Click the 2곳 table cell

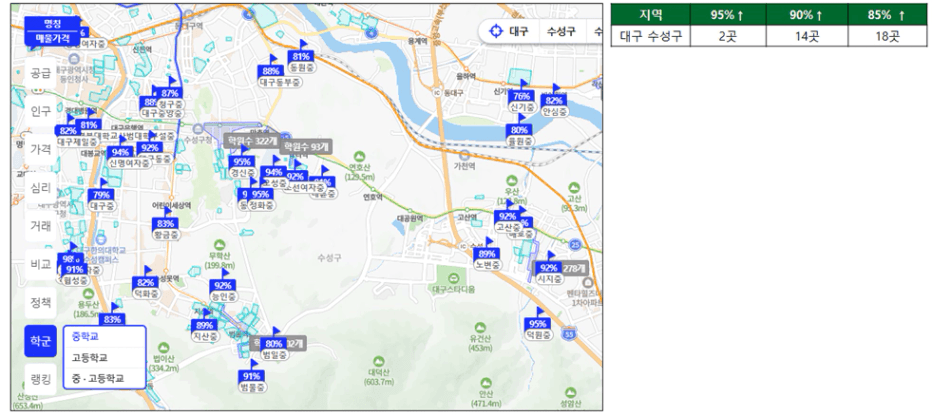(728, 36)
